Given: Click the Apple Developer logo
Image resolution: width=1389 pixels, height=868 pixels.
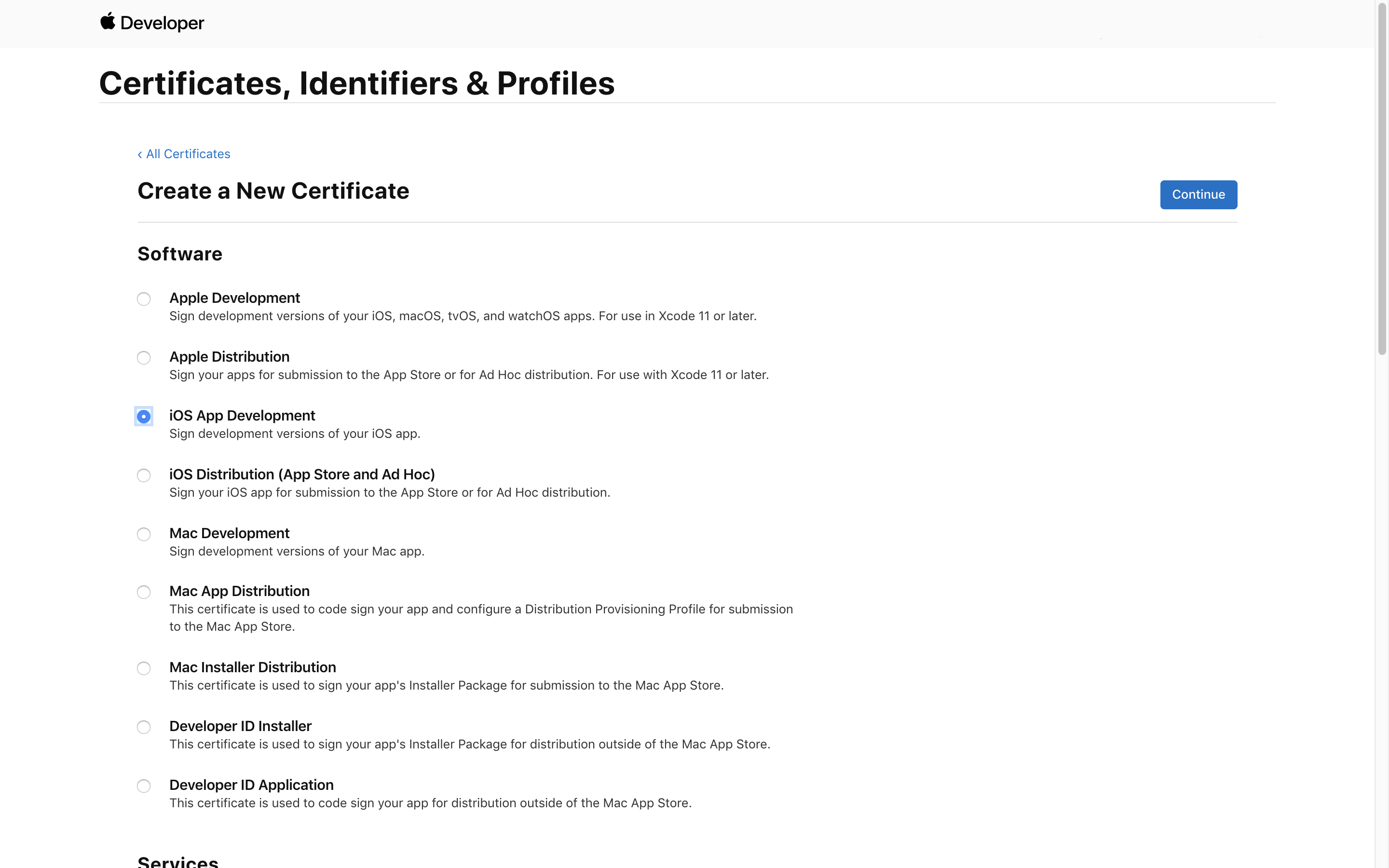Looking at the screenshot, I should point(152,22).
